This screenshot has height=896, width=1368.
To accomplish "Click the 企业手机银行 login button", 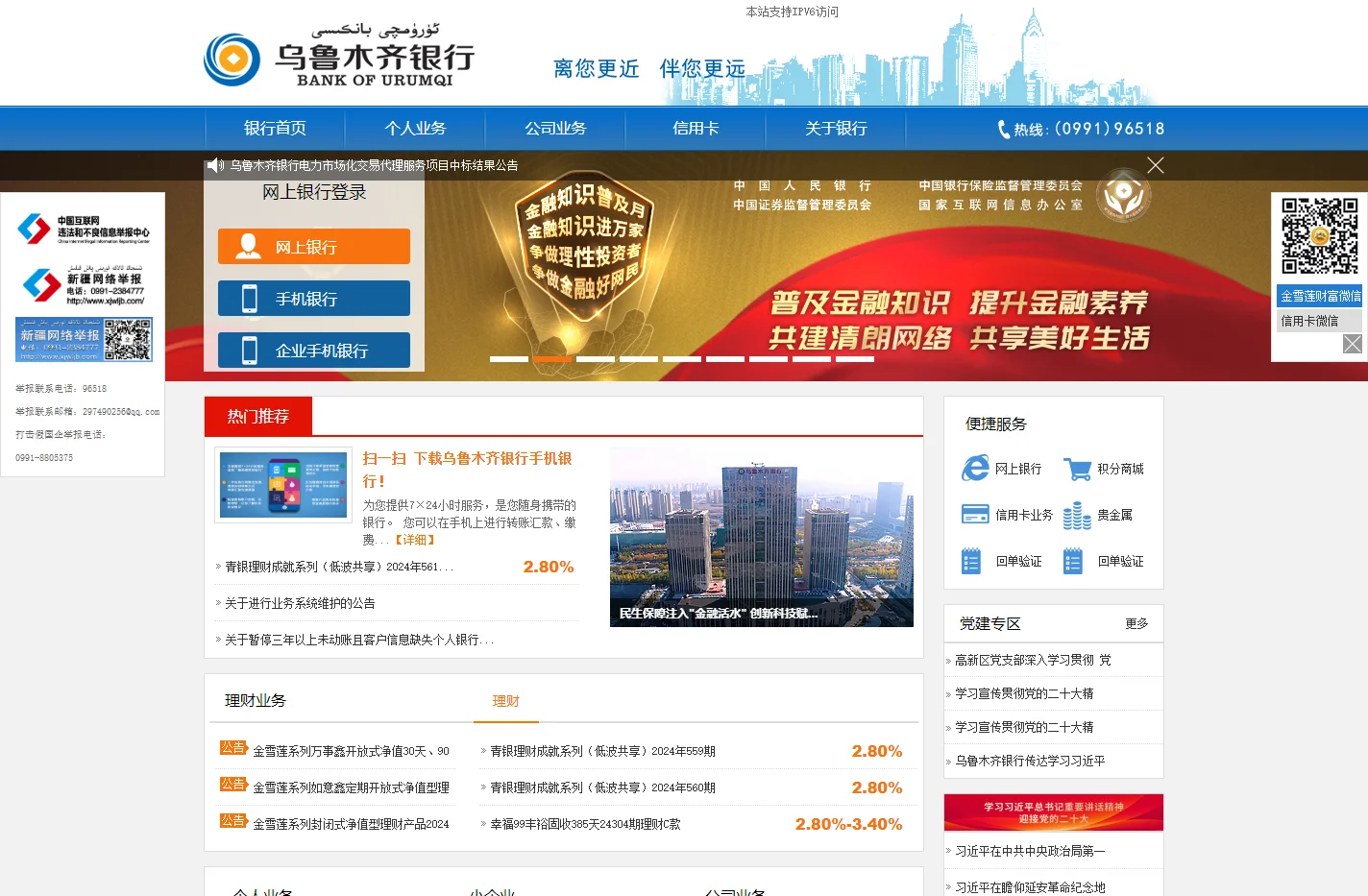I will [x=314, y=350].
